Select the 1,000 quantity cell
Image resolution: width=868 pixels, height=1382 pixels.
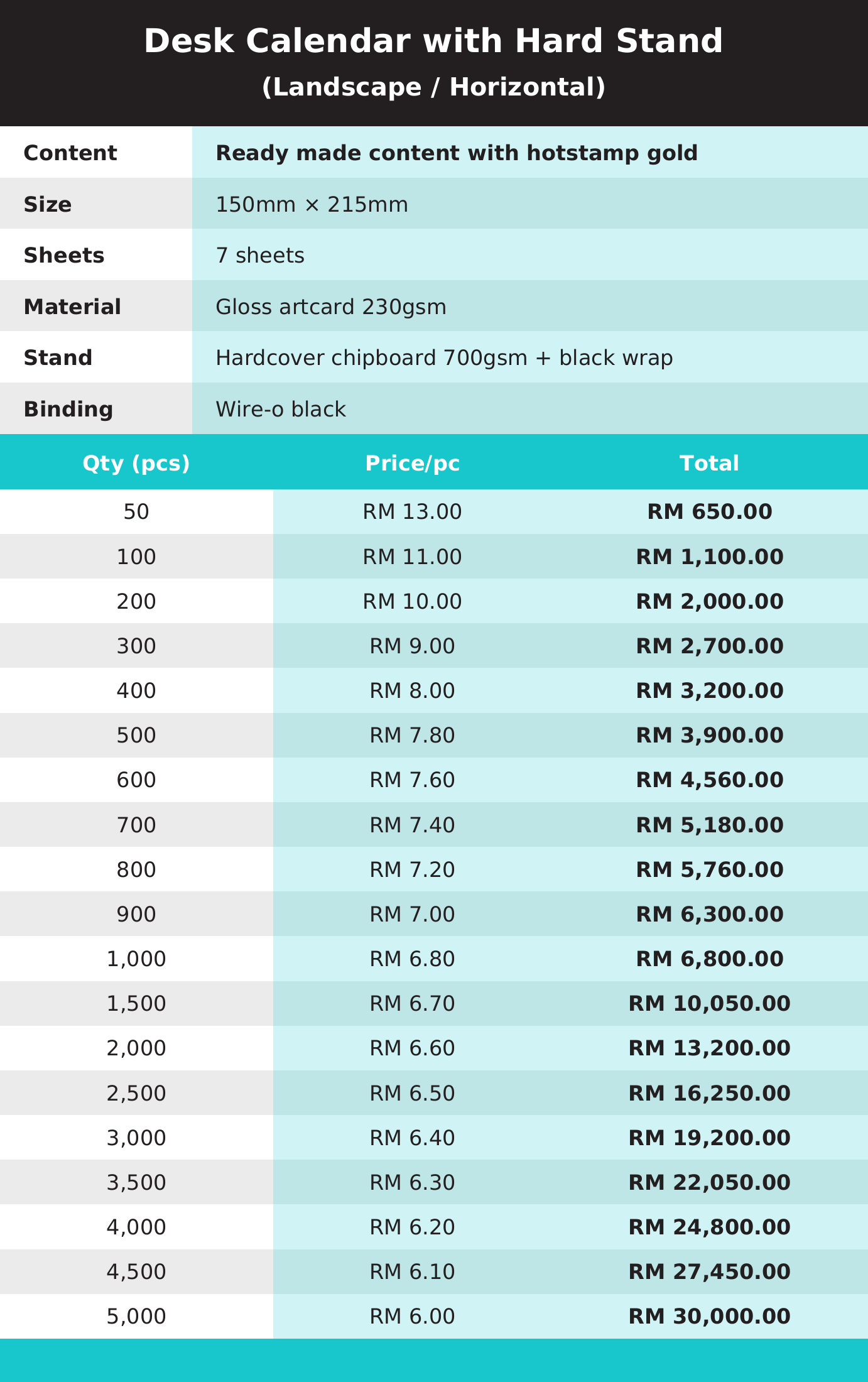tap(136, 959)
